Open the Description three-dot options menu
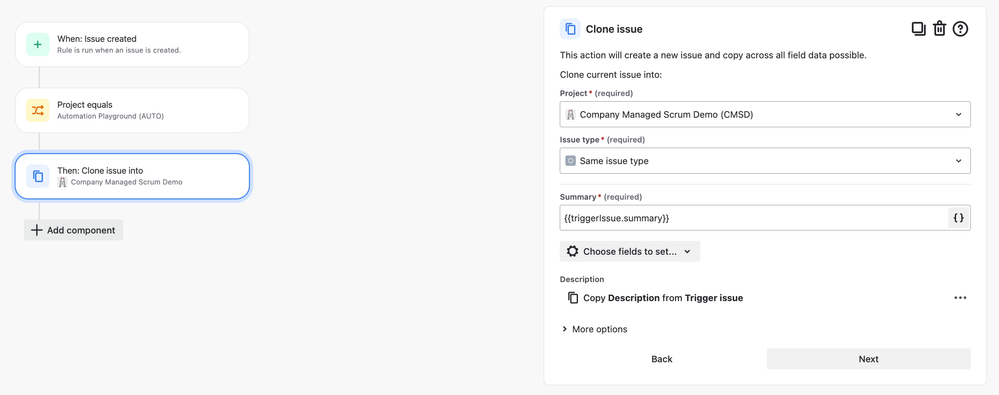This screenshot has width=999, height=395. coord(960,298)
